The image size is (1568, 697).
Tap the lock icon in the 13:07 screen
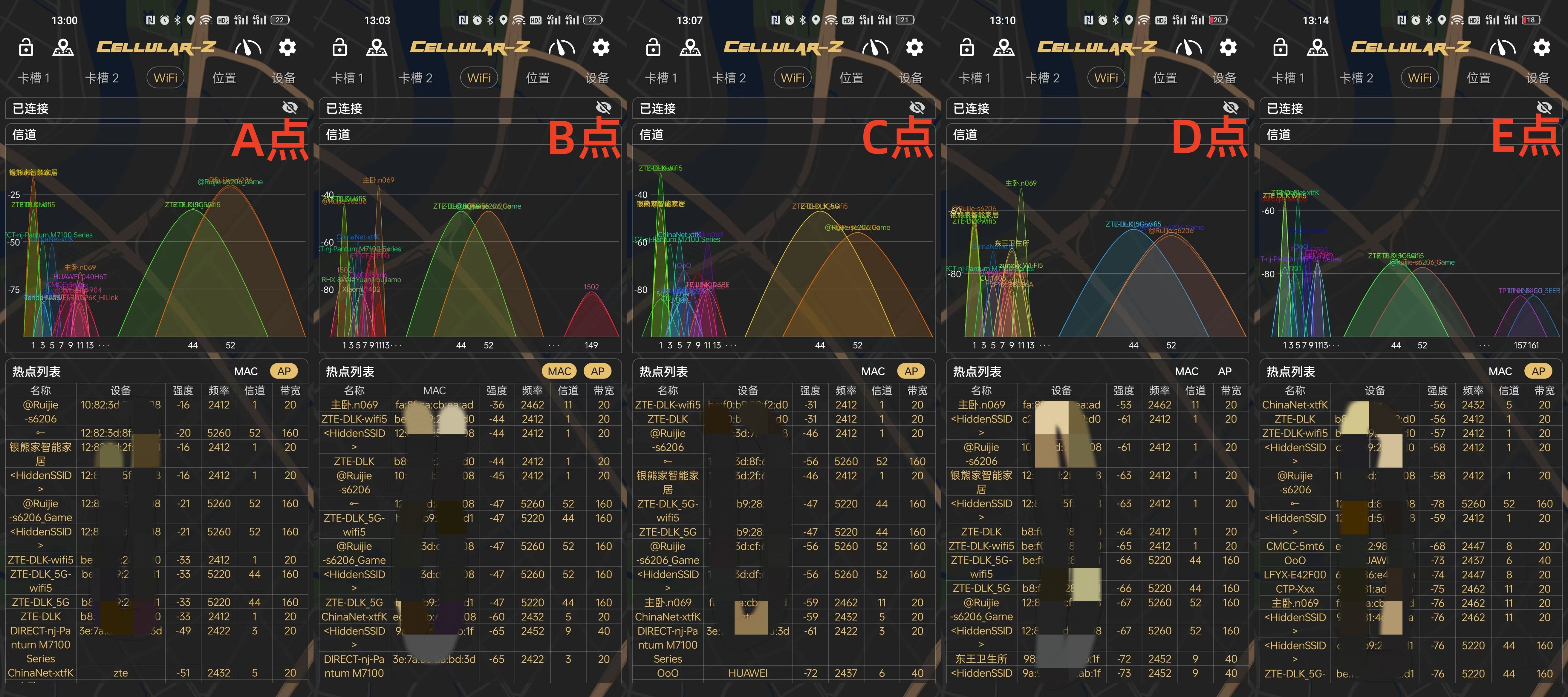653,47
